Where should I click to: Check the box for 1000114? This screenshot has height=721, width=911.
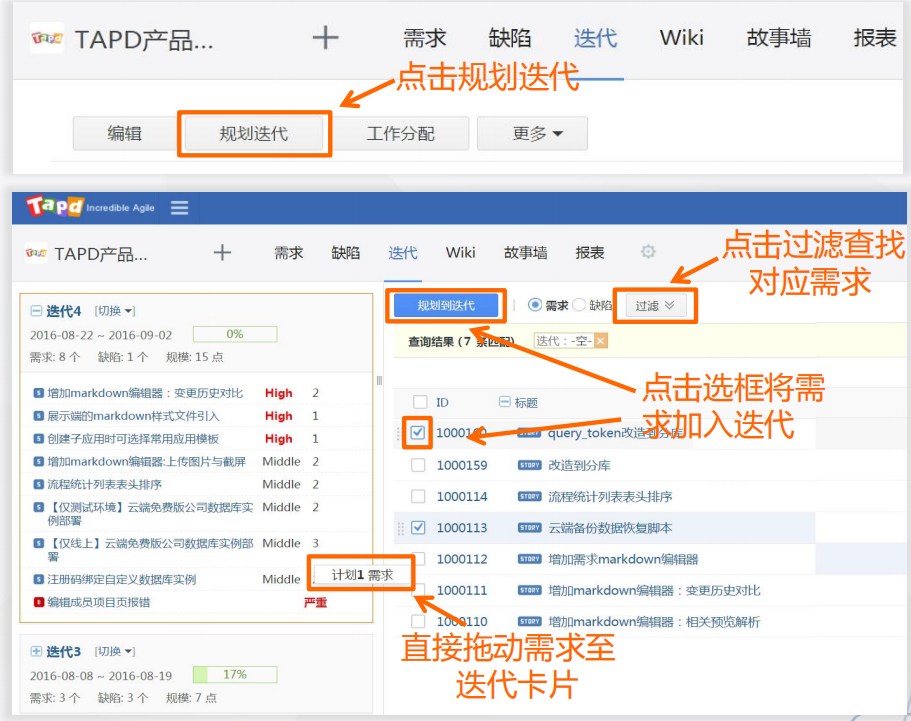(x=418, y=496)
